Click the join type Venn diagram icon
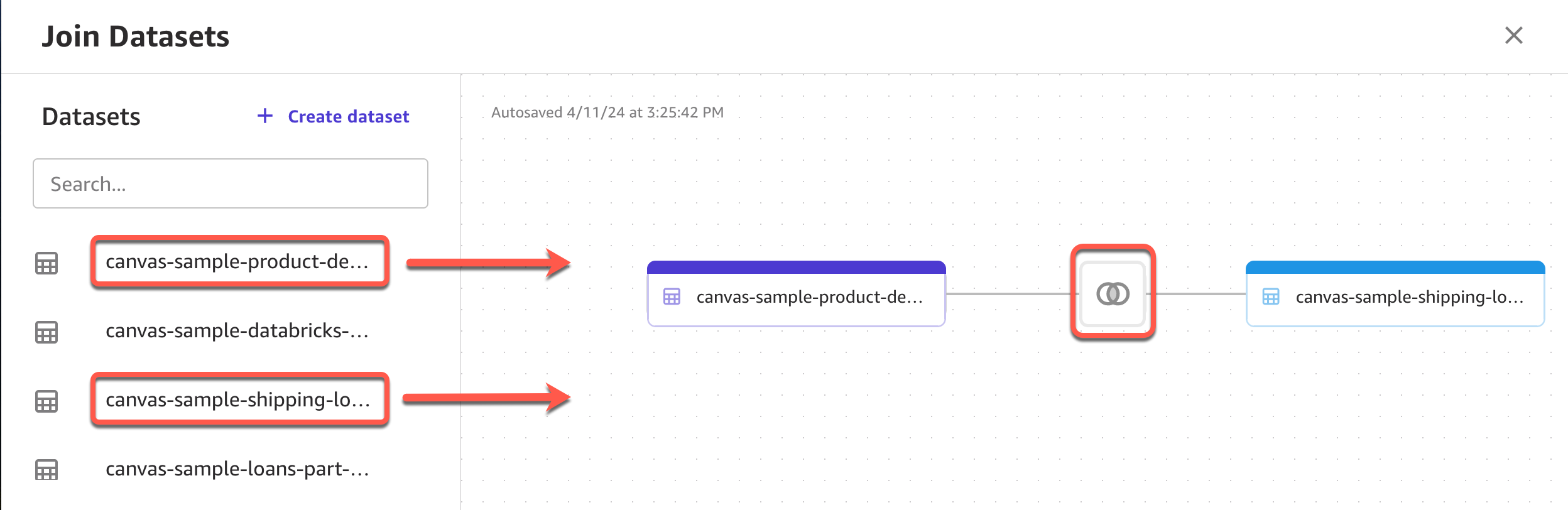 coord(1113,293)
